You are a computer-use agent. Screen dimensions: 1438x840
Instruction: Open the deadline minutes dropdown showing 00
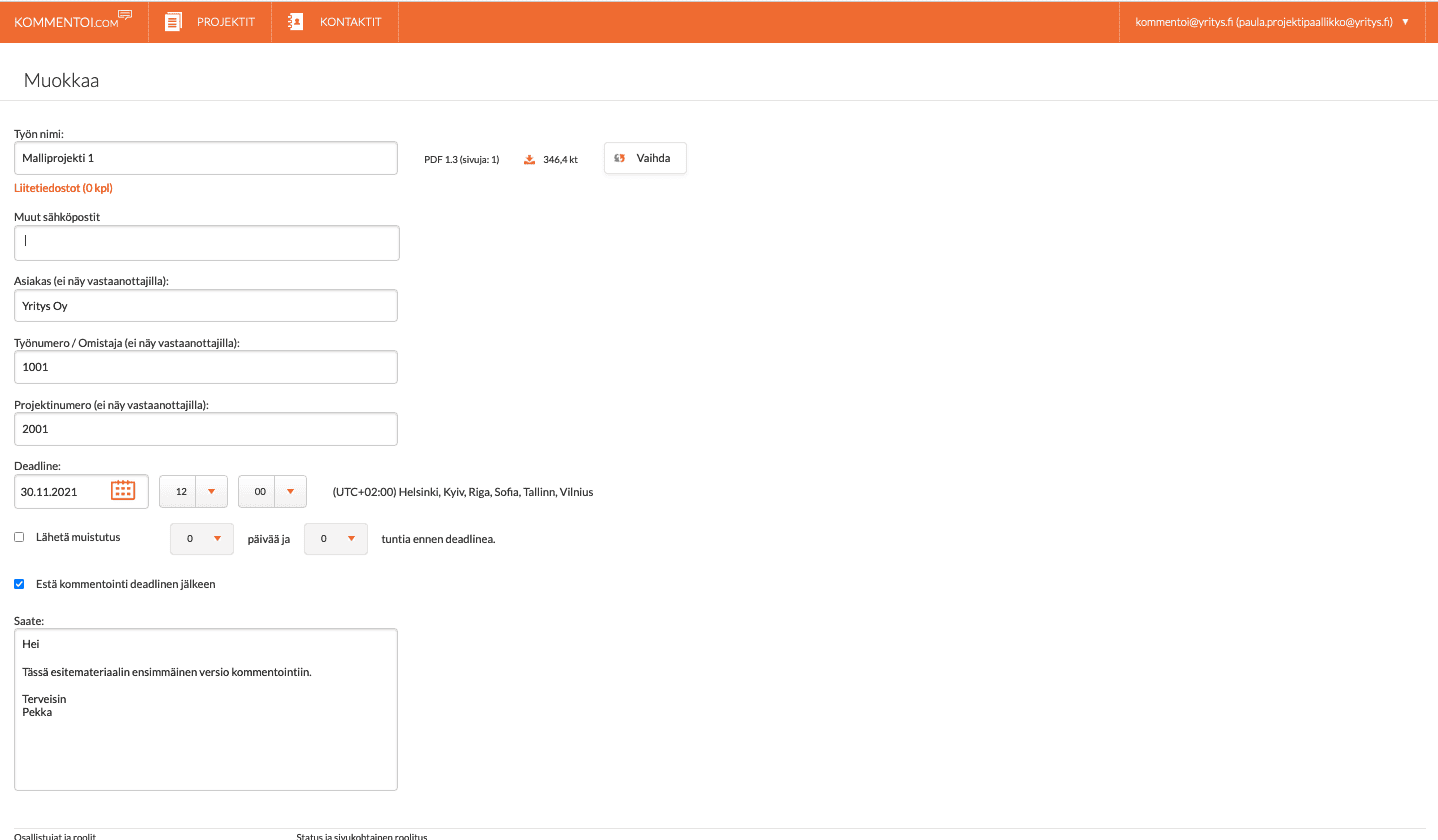point(289,491)
